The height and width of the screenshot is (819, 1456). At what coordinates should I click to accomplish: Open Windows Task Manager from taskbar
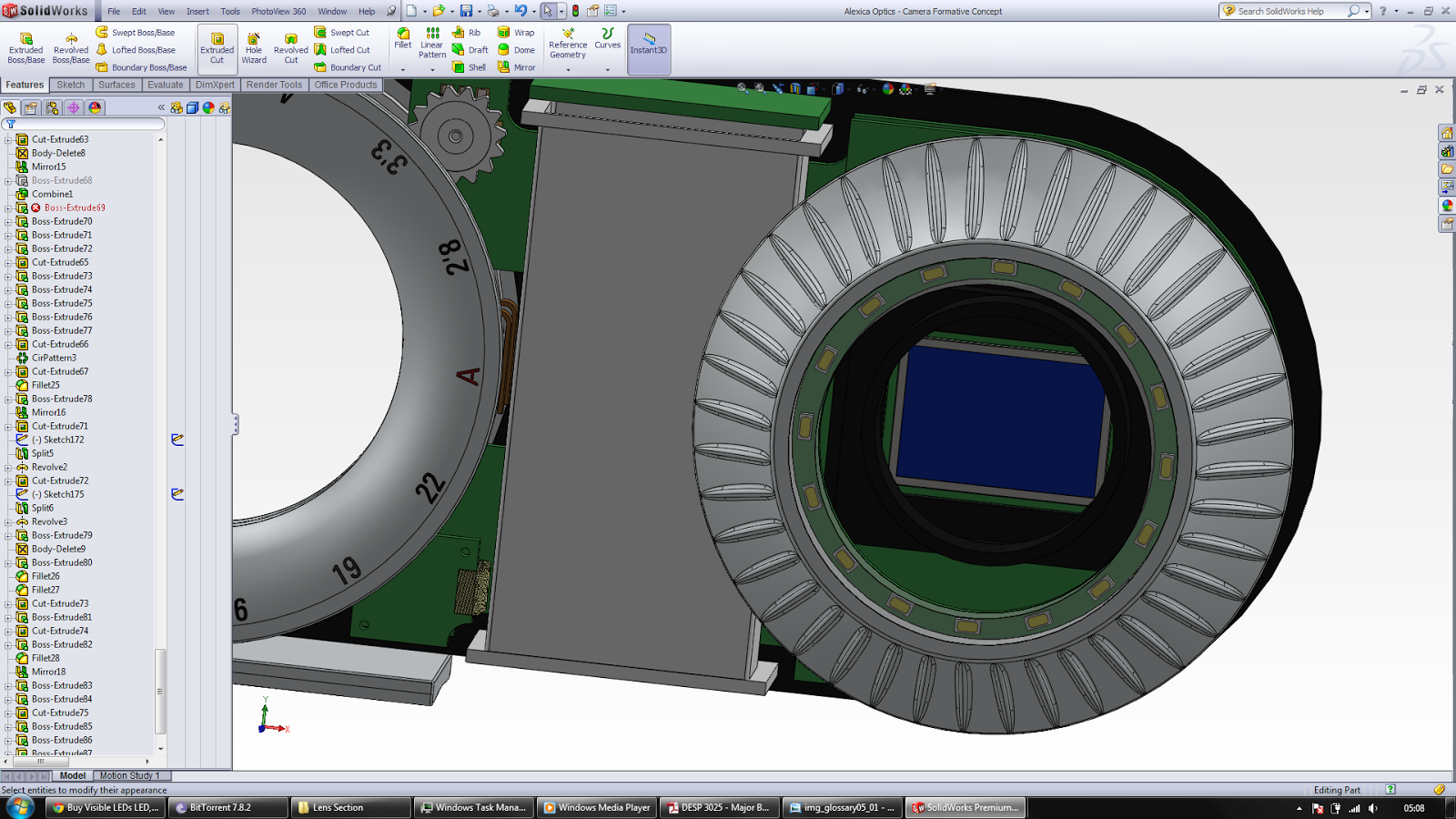473,807
